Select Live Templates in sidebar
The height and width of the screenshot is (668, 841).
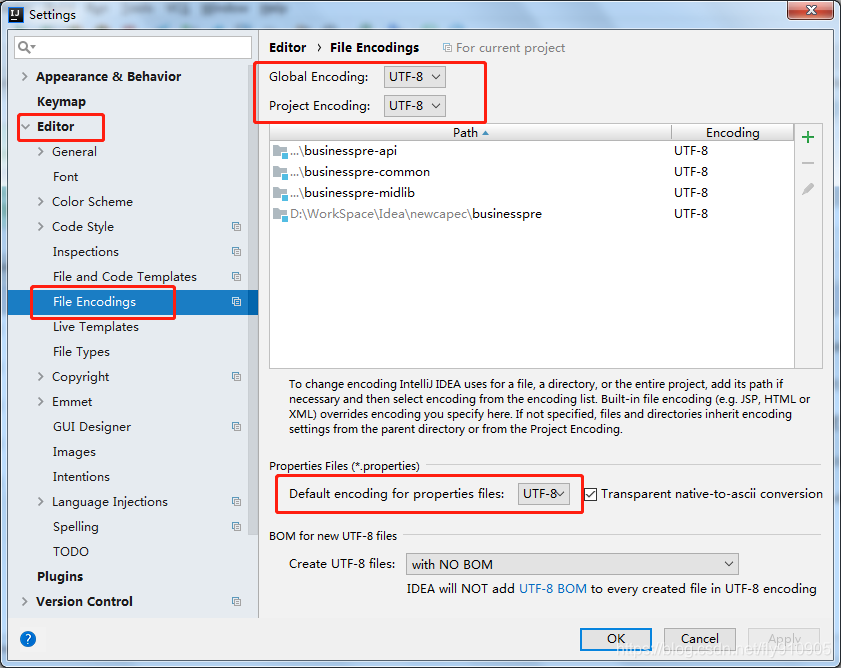pyautogui.click(x=95, y=327)
